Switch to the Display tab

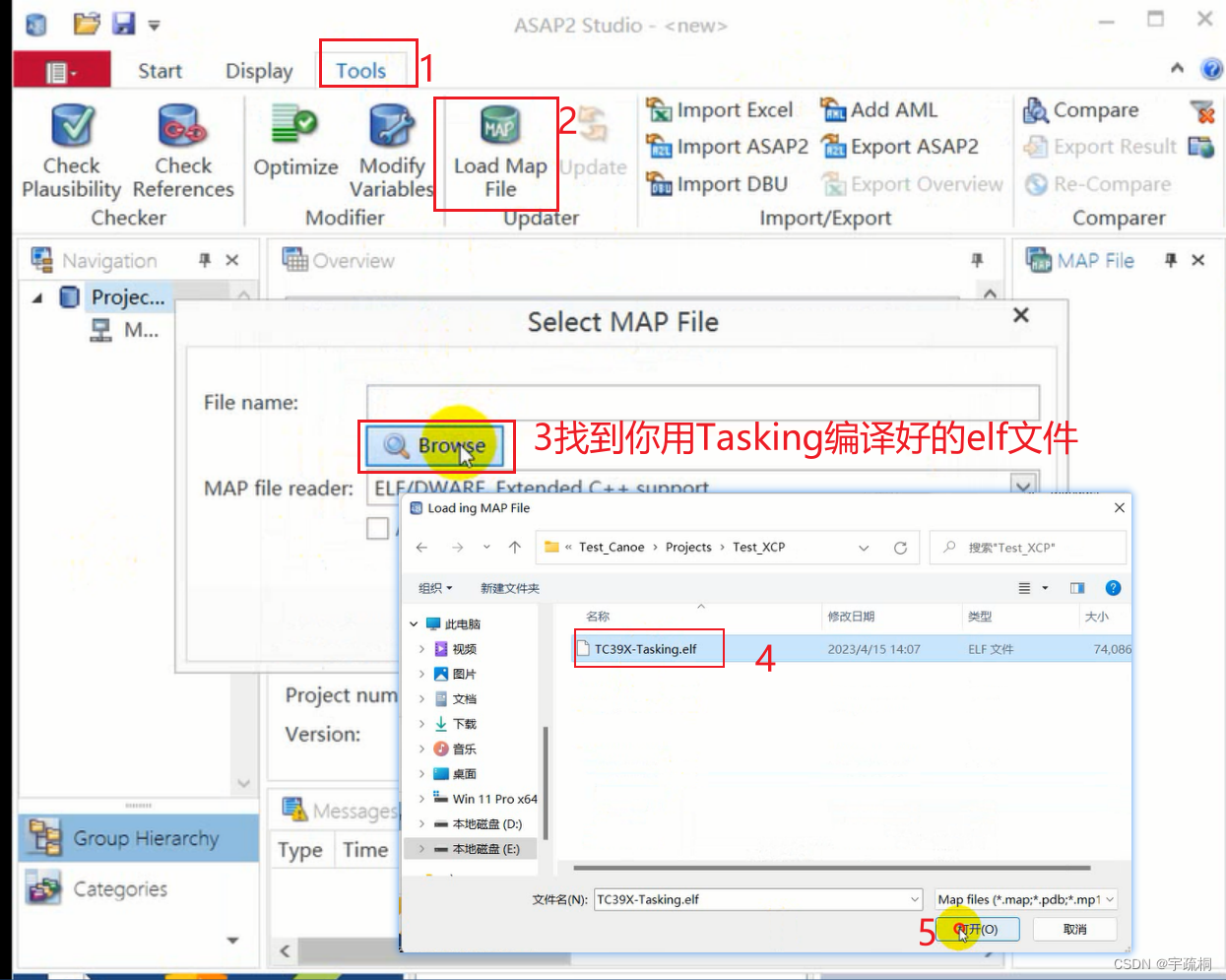(x=259, y=71)
